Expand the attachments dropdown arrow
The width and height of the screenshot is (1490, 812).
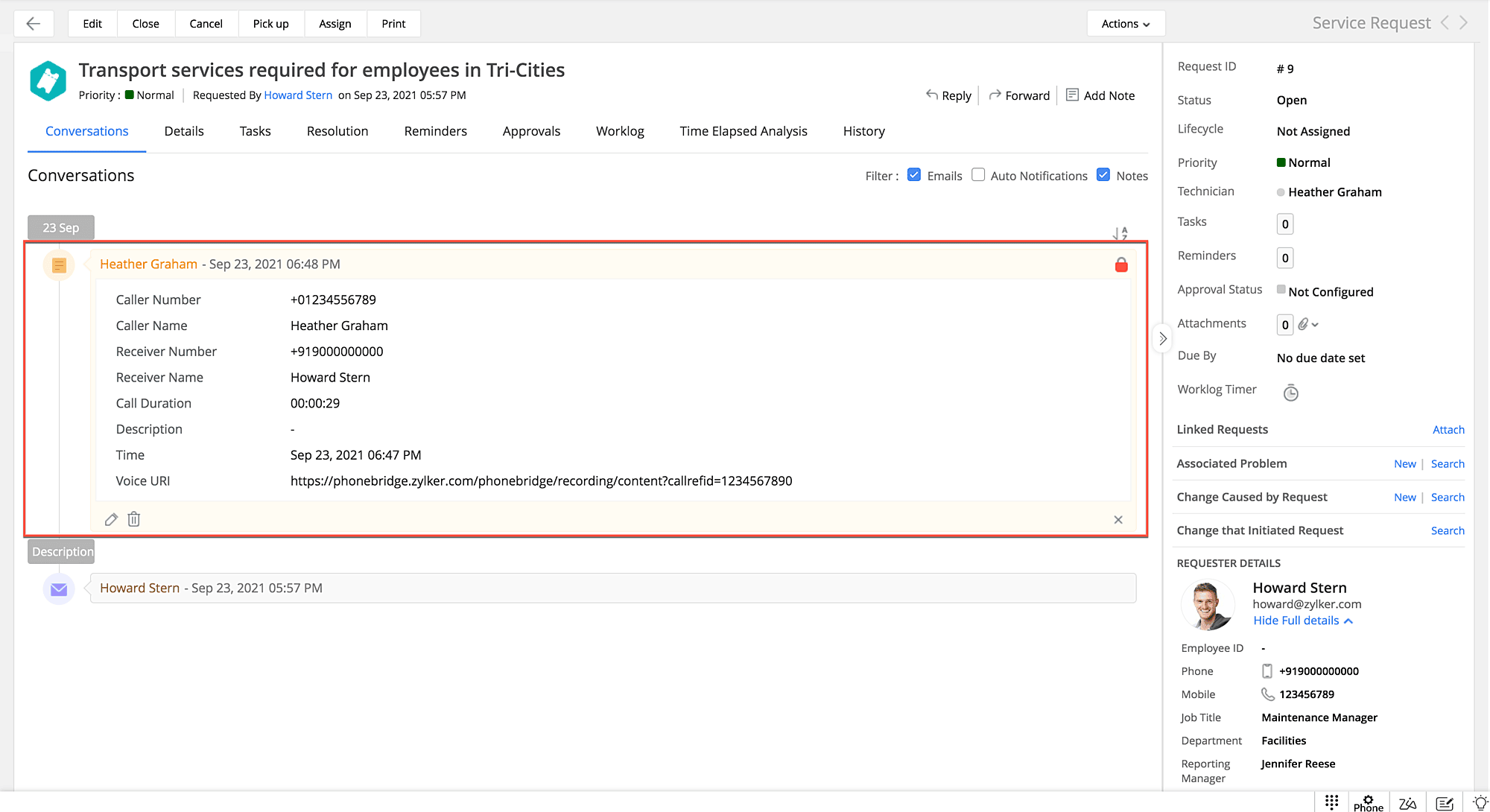pos(1315,325)
